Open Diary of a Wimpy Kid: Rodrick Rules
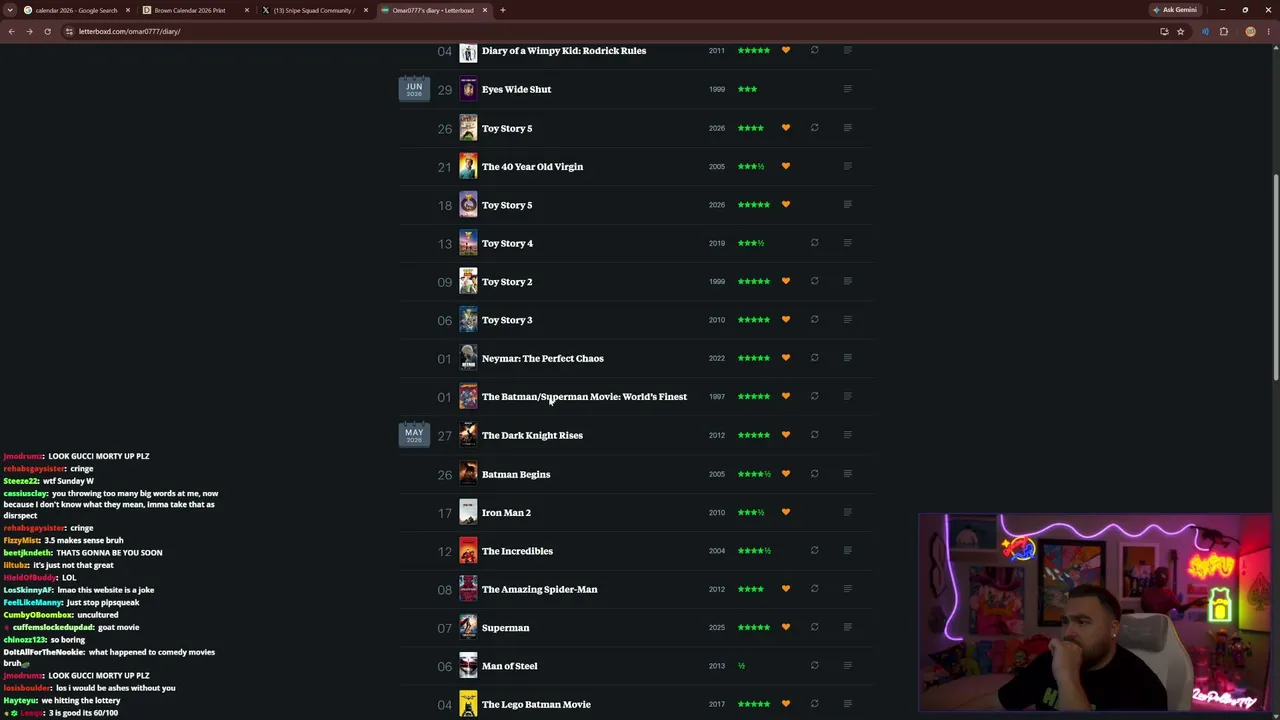 [x=564, y=50]
